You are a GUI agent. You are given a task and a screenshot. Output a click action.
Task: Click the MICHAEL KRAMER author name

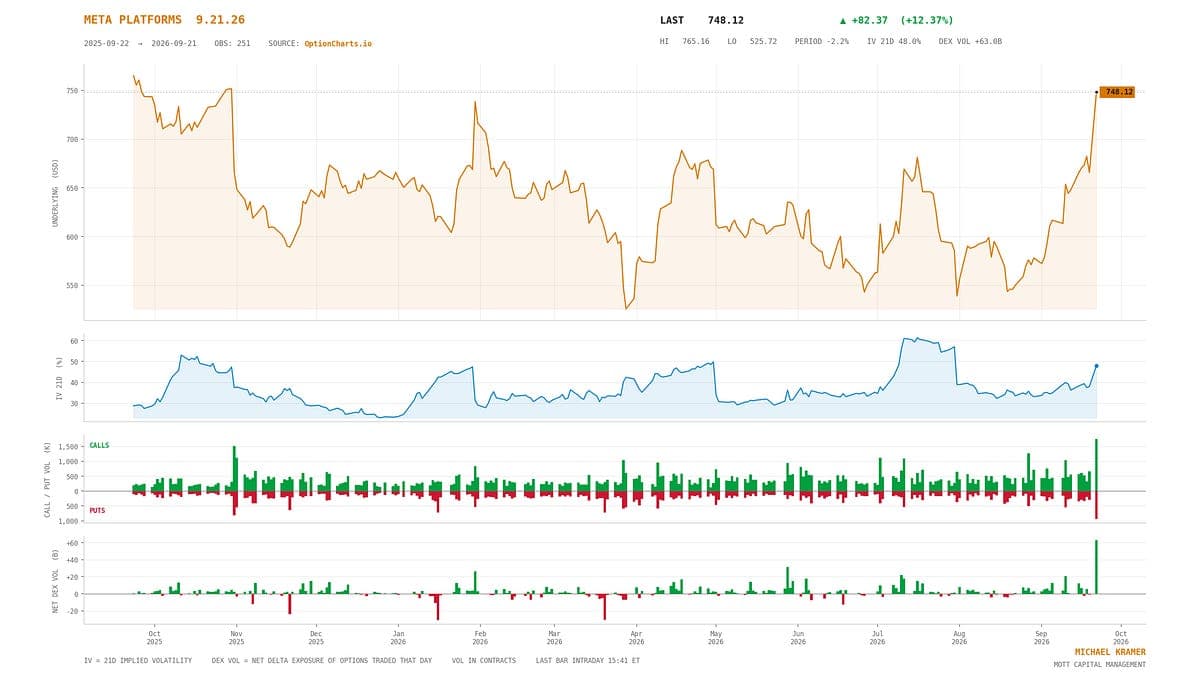[x=1110, y=652]
